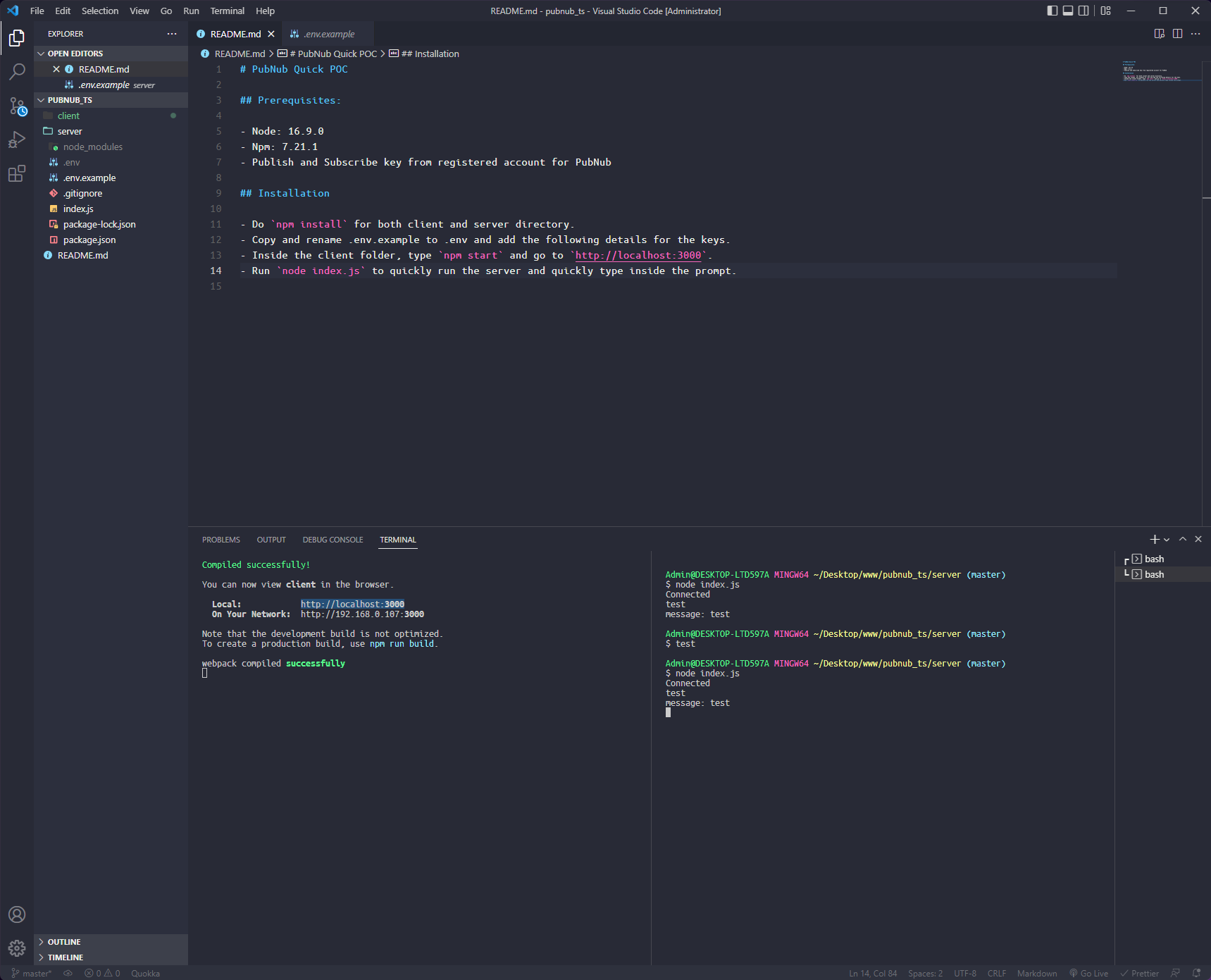Toggle the primary side bar layout icon
The height and width of the screenshot is (980, 1211).
(x=1052, y=11)
